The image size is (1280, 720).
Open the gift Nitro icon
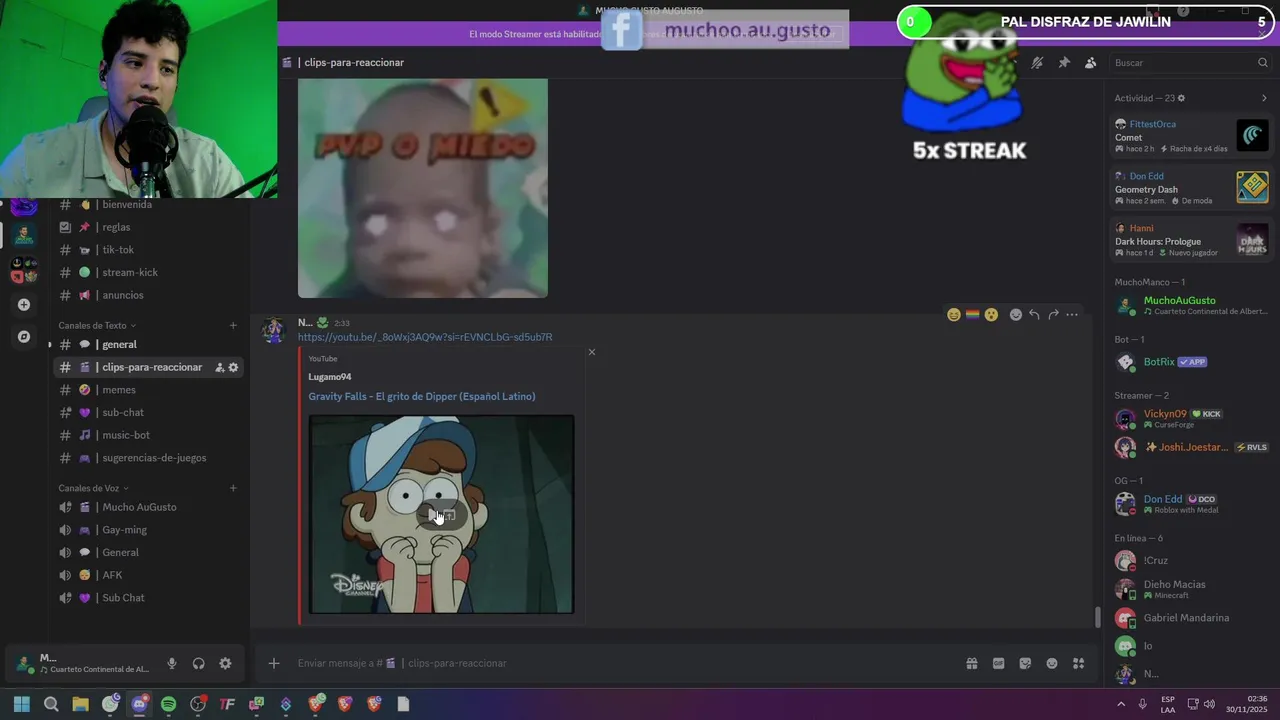click(x=971, y=663)
